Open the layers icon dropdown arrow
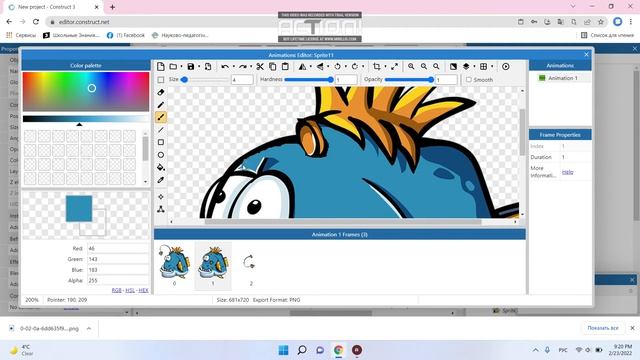 click(x=474, y=67)
